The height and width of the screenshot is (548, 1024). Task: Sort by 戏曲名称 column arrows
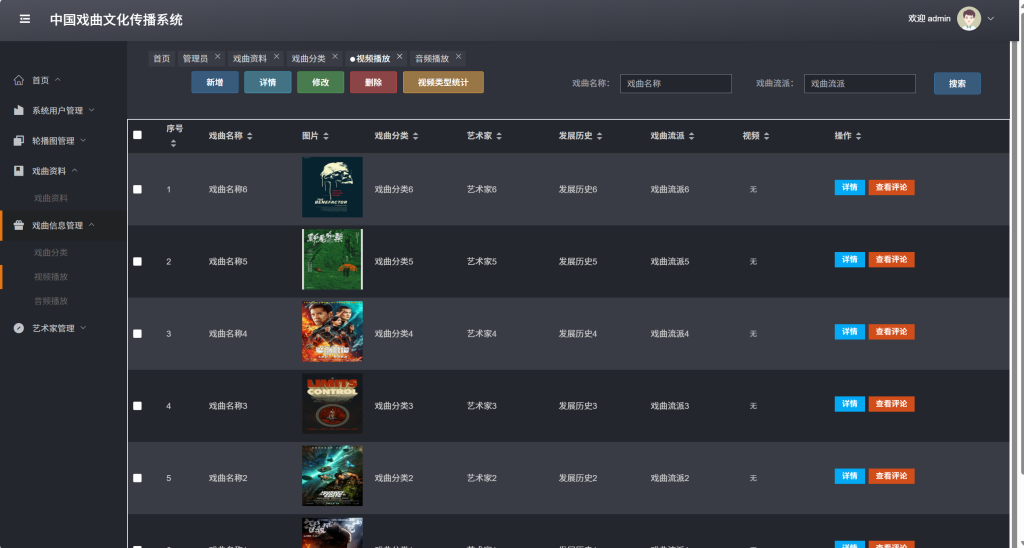pyautogui.click(x=249, y=136)
